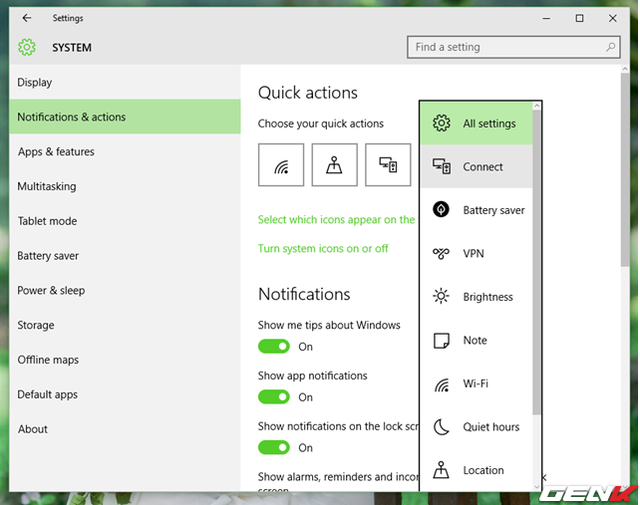The height and width of the screenshot is (505, 640).
Task: Open the Display settings page
Action: click(x=125, y=82)
